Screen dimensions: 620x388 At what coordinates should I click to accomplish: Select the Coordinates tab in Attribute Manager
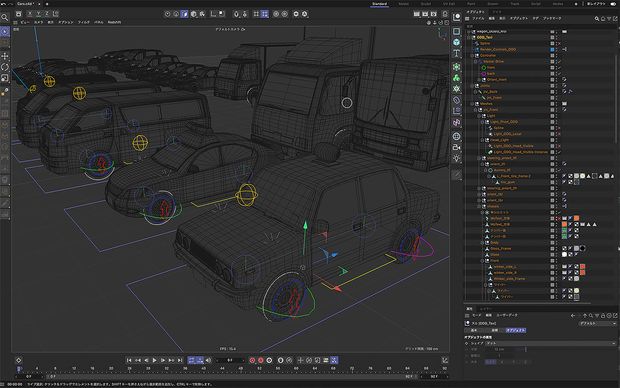[x=495, y=330]
